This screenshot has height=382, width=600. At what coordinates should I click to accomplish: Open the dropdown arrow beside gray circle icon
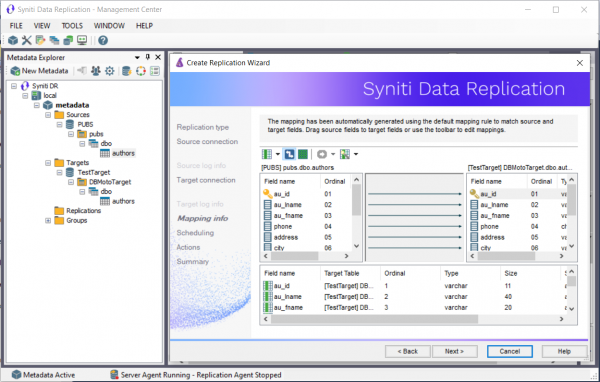(x=333, y=154)
